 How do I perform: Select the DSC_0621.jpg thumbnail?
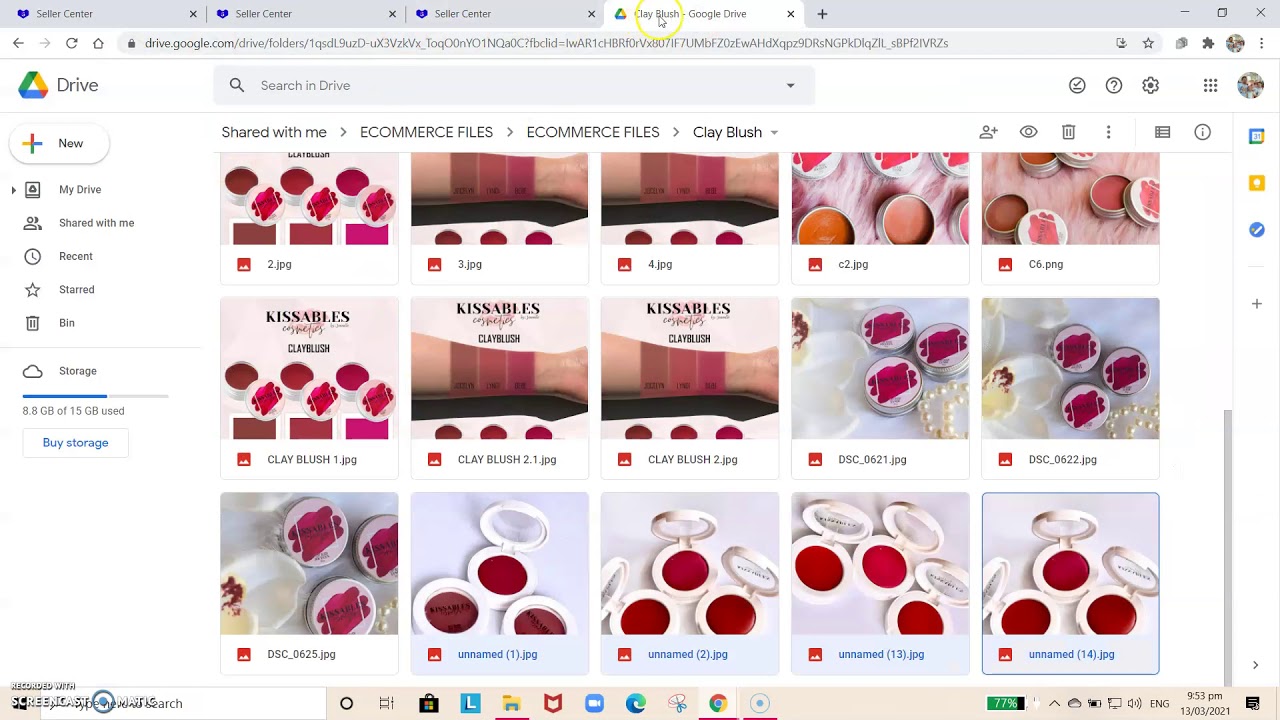[x=880, y=368]
